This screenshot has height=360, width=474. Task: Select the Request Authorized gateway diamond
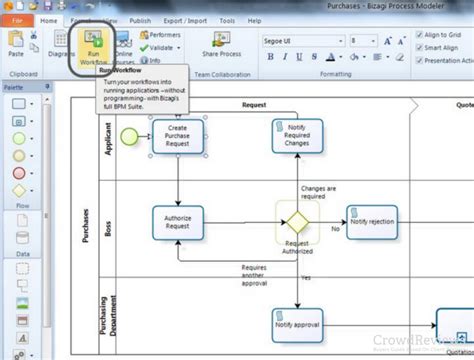click(298, 222)
